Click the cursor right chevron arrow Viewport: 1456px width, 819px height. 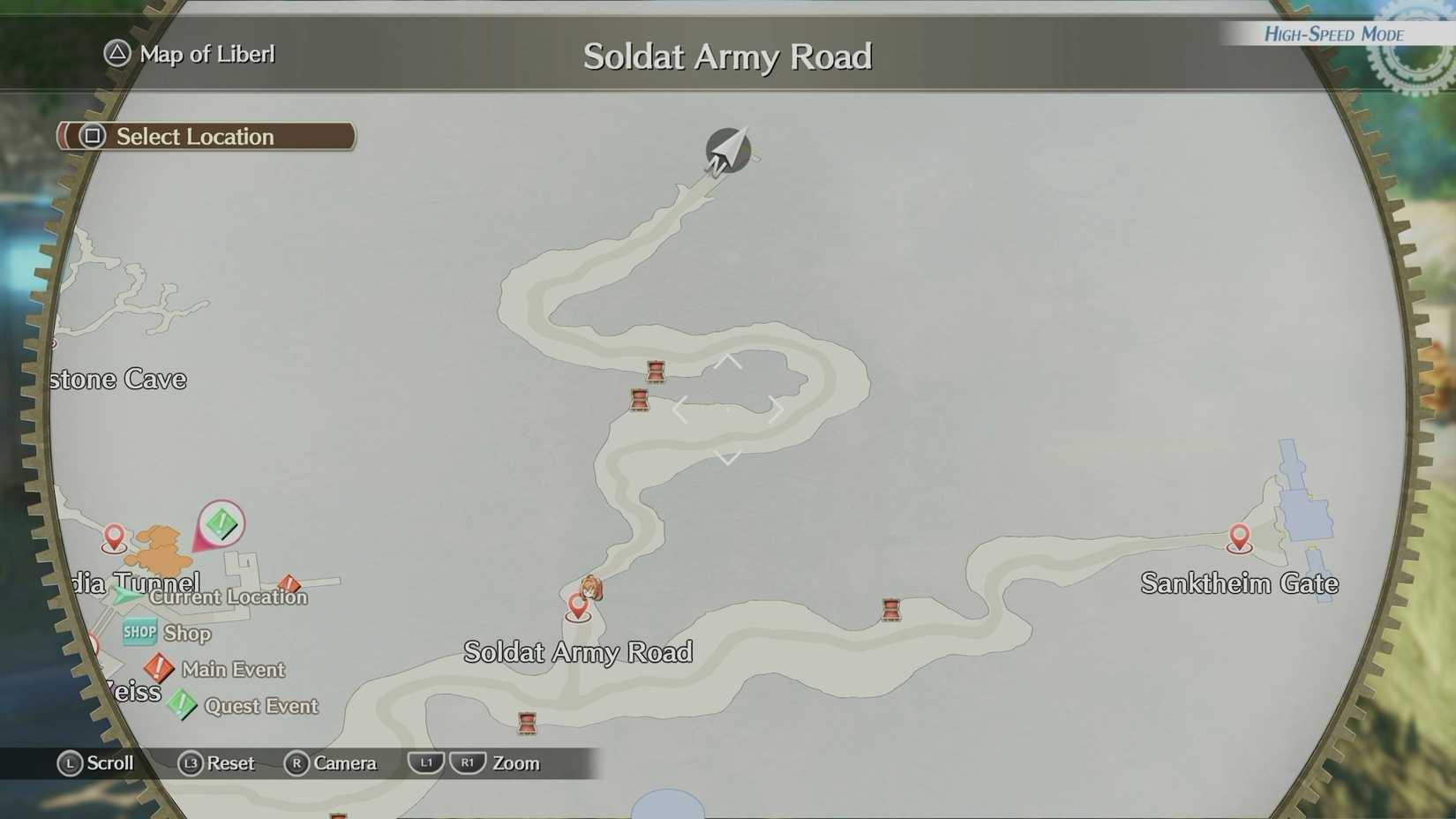[x=776, y=409]
